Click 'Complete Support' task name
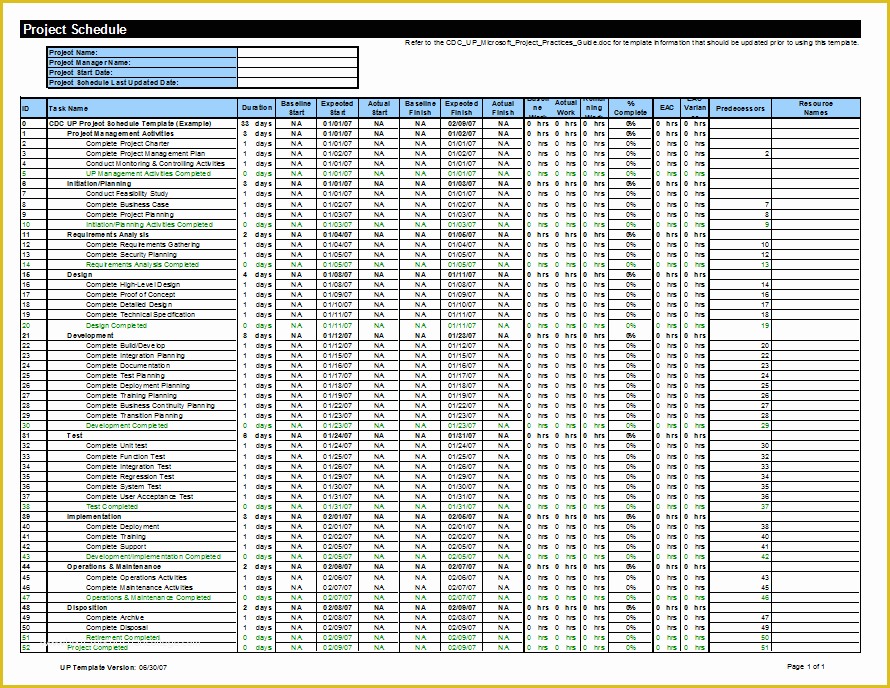This screenshot has height=688, width=890. (116, 547)
